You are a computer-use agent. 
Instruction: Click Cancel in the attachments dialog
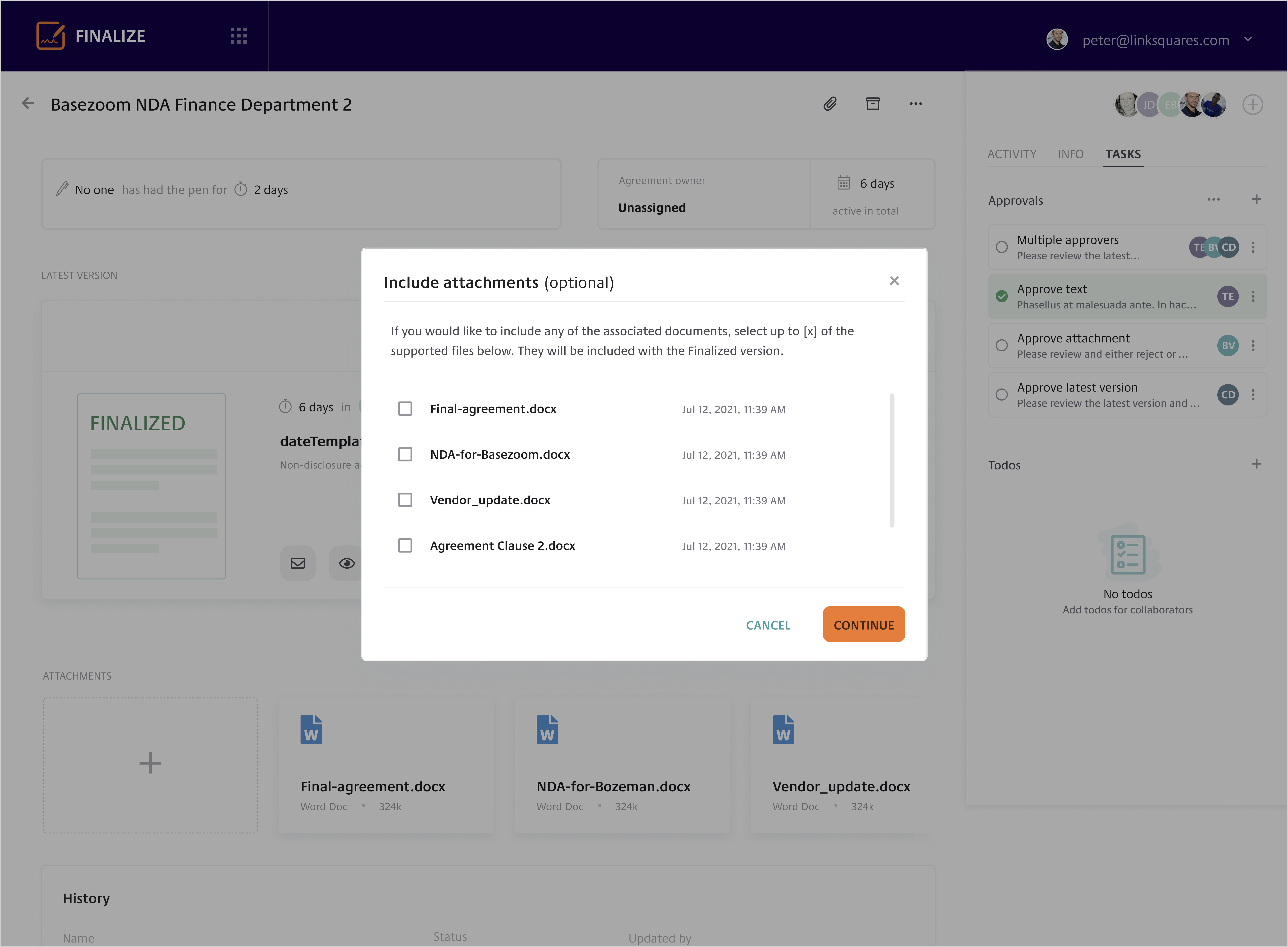pyautogui.click(x=768, y=625)
